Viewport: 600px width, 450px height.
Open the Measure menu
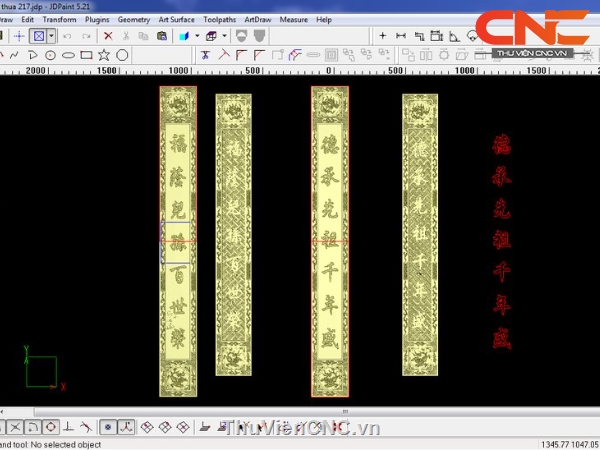293,20
